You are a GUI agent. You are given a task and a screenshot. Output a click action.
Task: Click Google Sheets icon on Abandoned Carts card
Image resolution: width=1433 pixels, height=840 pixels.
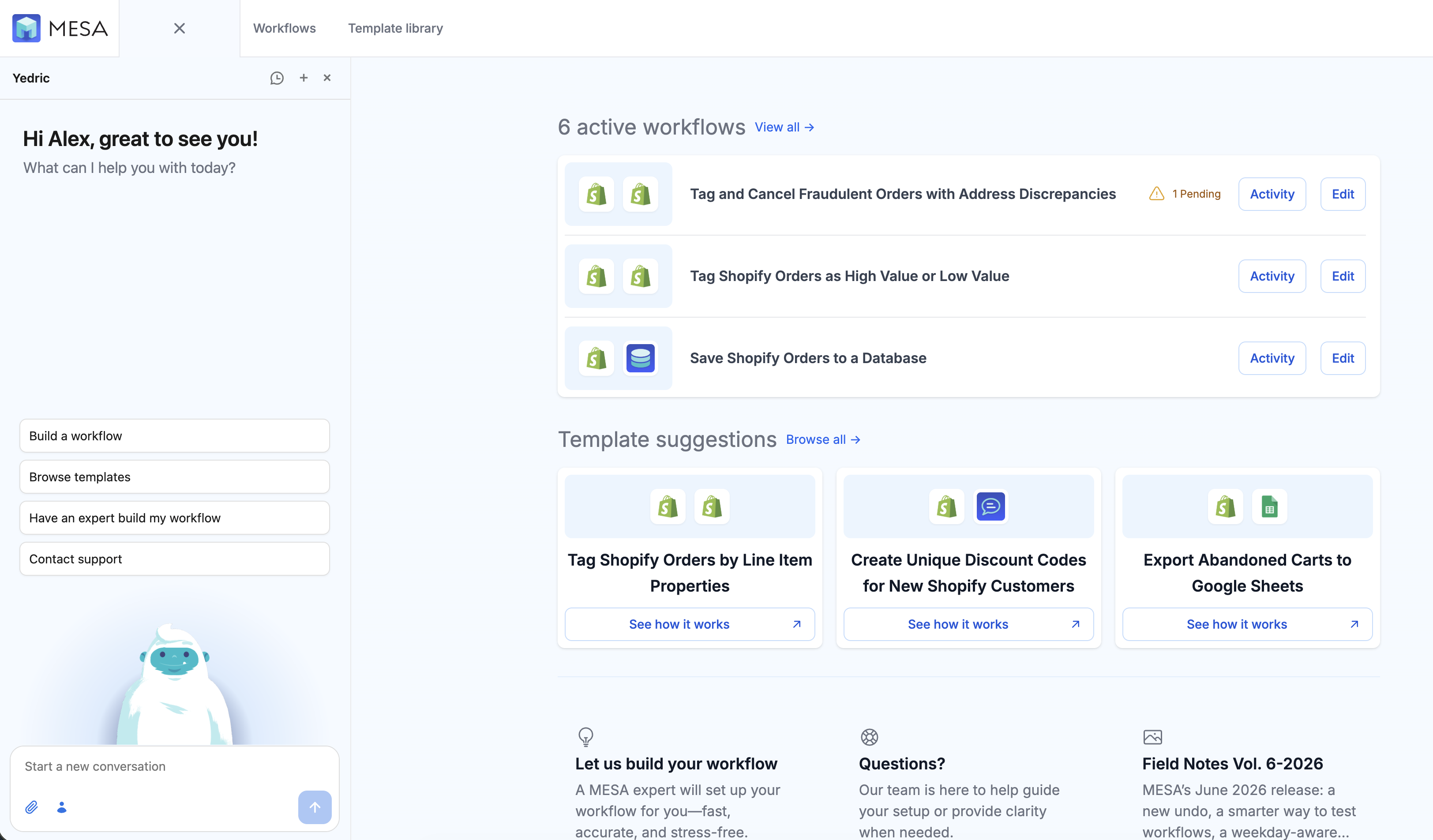coord(1269,506)
